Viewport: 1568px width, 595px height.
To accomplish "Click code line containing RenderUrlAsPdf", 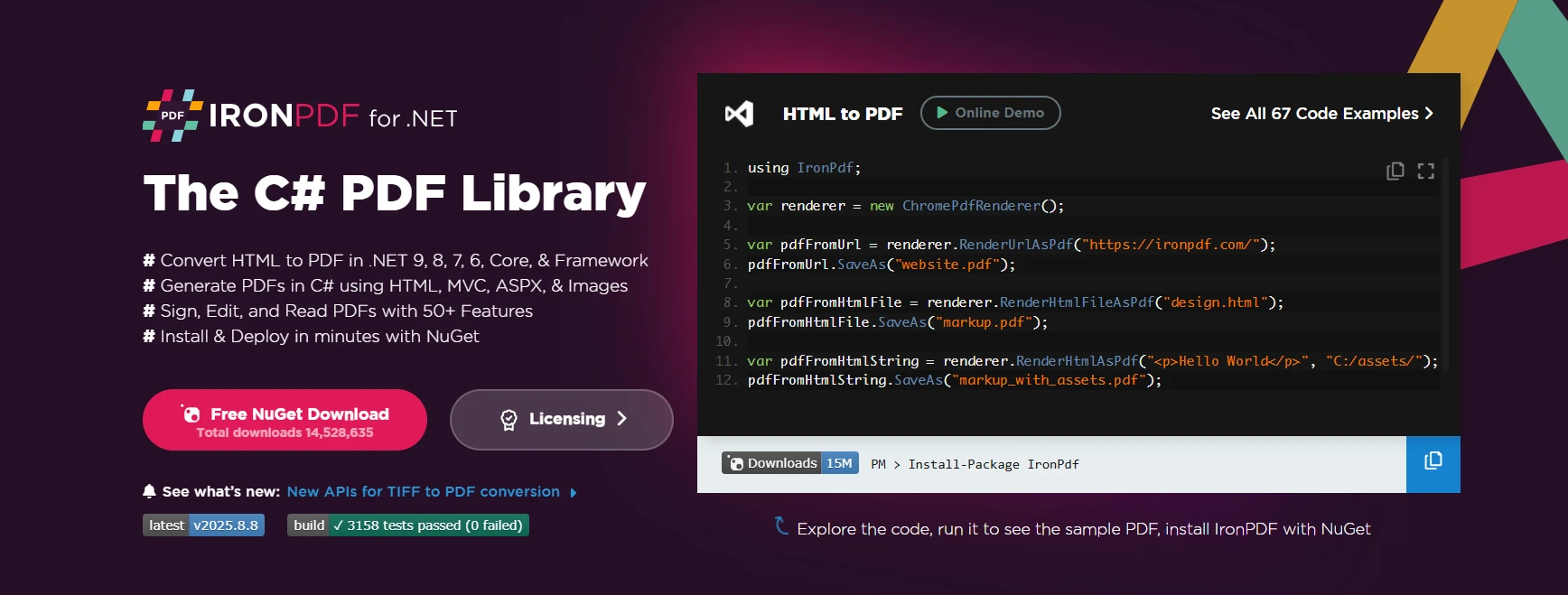I will point(1011,245).
